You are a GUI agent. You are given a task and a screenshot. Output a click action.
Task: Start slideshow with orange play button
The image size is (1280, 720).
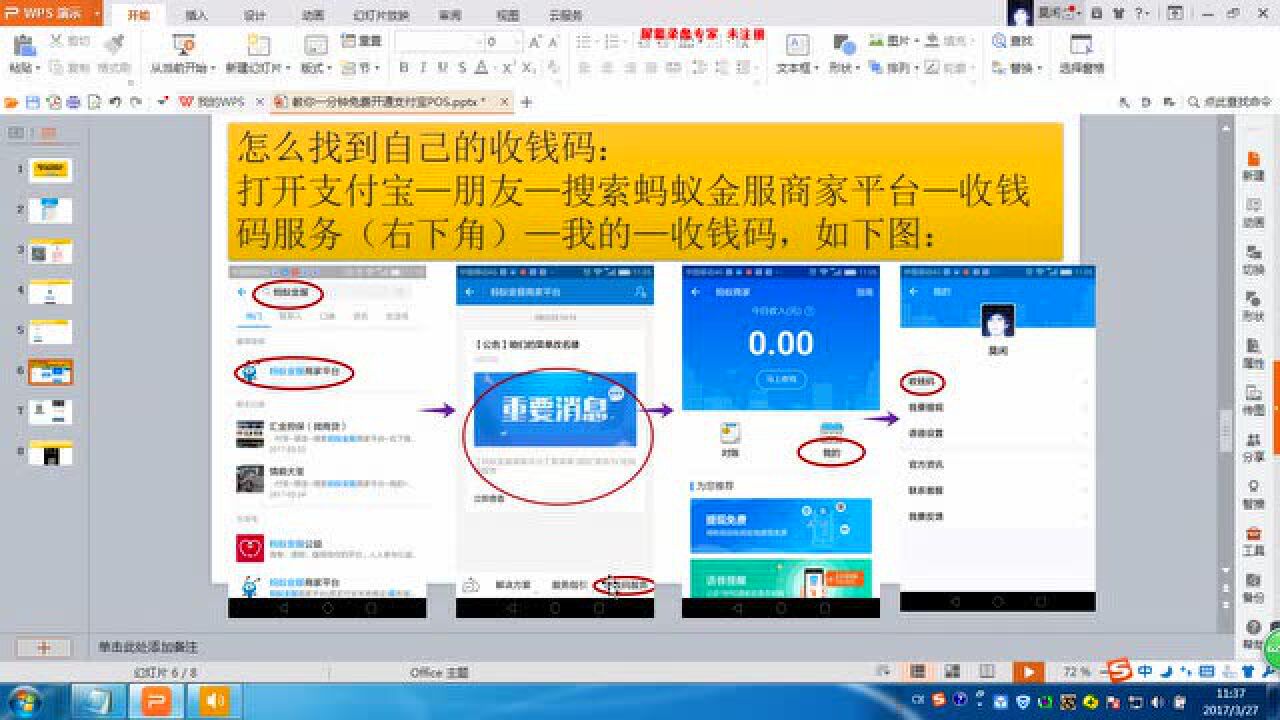click(x=1027, y=672)
